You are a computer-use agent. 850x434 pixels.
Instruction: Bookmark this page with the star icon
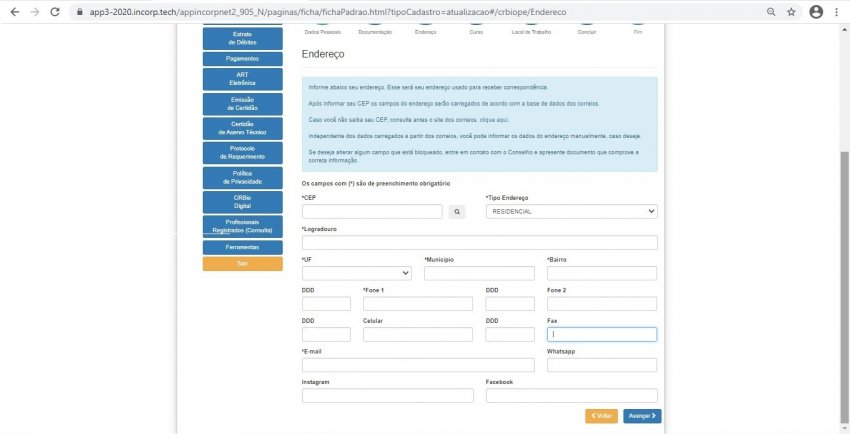click(x=791, y=12)
